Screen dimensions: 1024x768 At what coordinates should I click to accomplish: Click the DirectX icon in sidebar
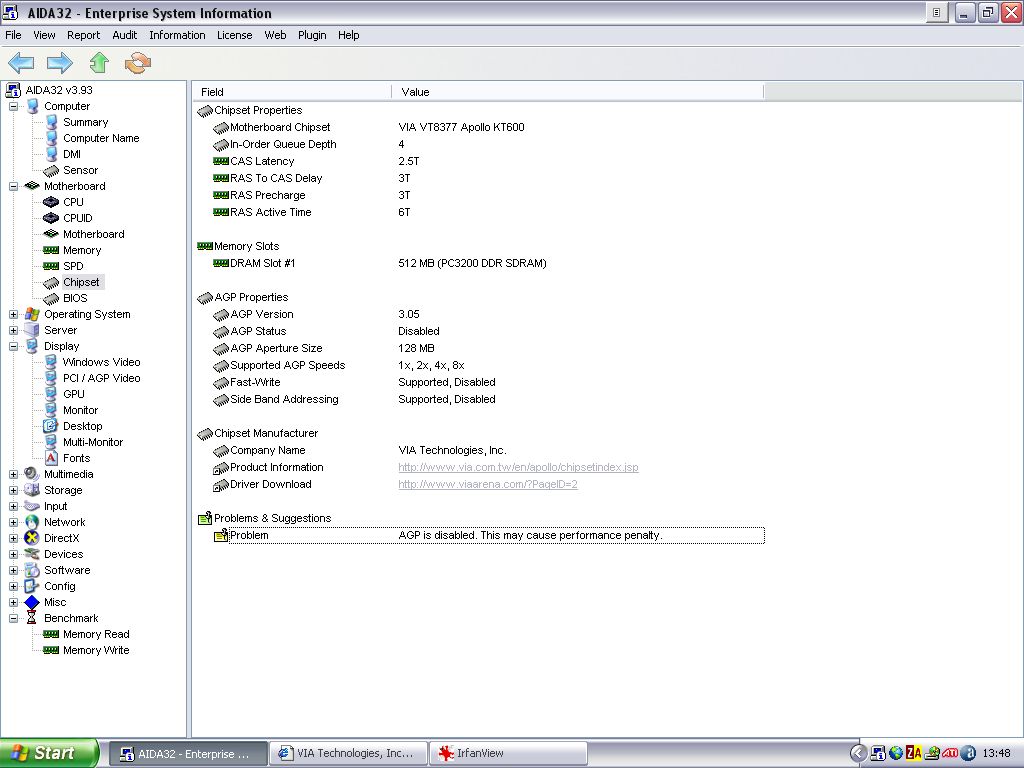tap(32, 538)
